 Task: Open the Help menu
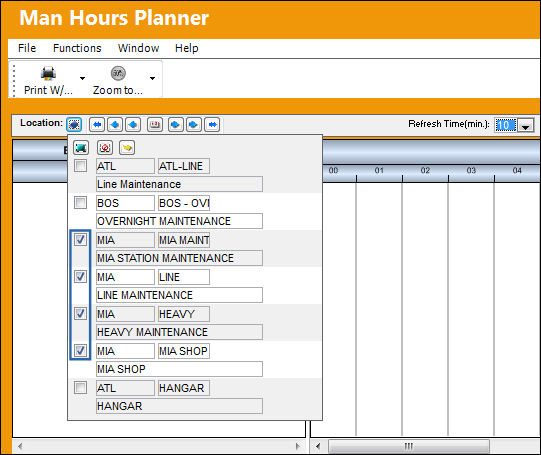pos(187,48)
